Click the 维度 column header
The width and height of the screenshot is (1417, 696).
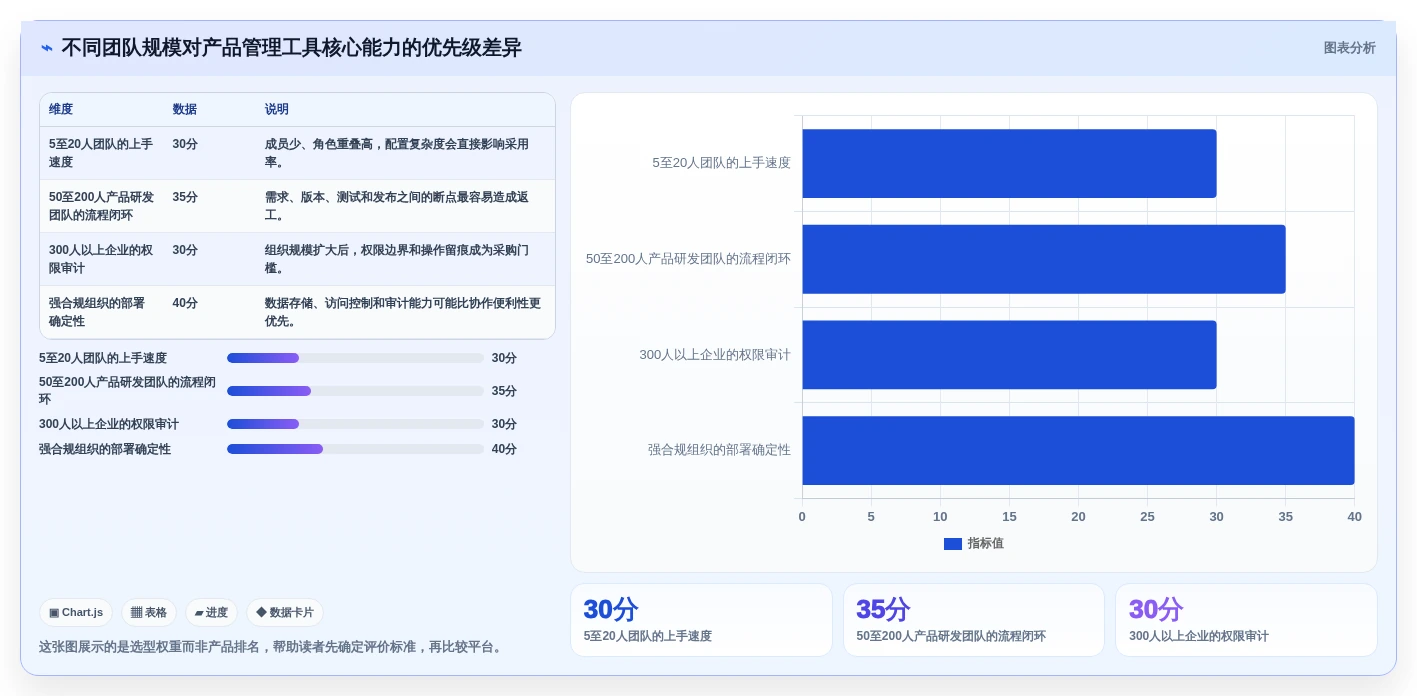point(61,110)
